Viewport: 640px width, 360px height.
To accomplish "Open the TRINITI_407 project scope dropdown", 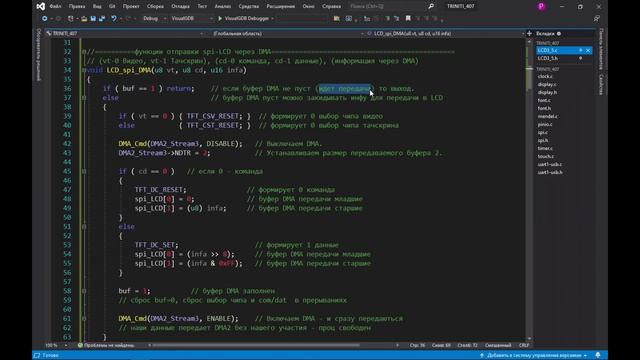I will (x=125, y=33).
